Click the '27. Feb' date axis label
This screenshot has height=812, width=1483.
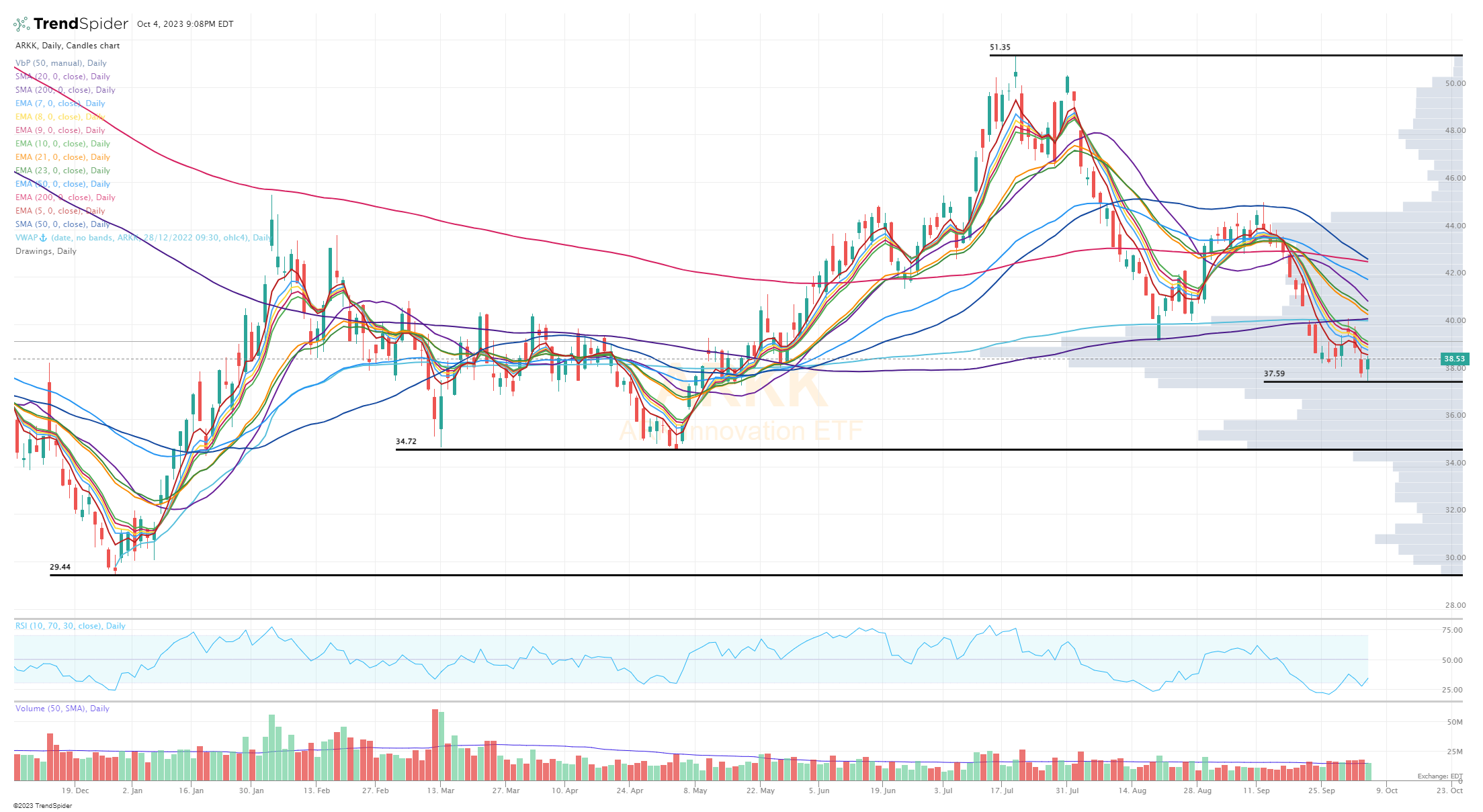coord(376,791)
